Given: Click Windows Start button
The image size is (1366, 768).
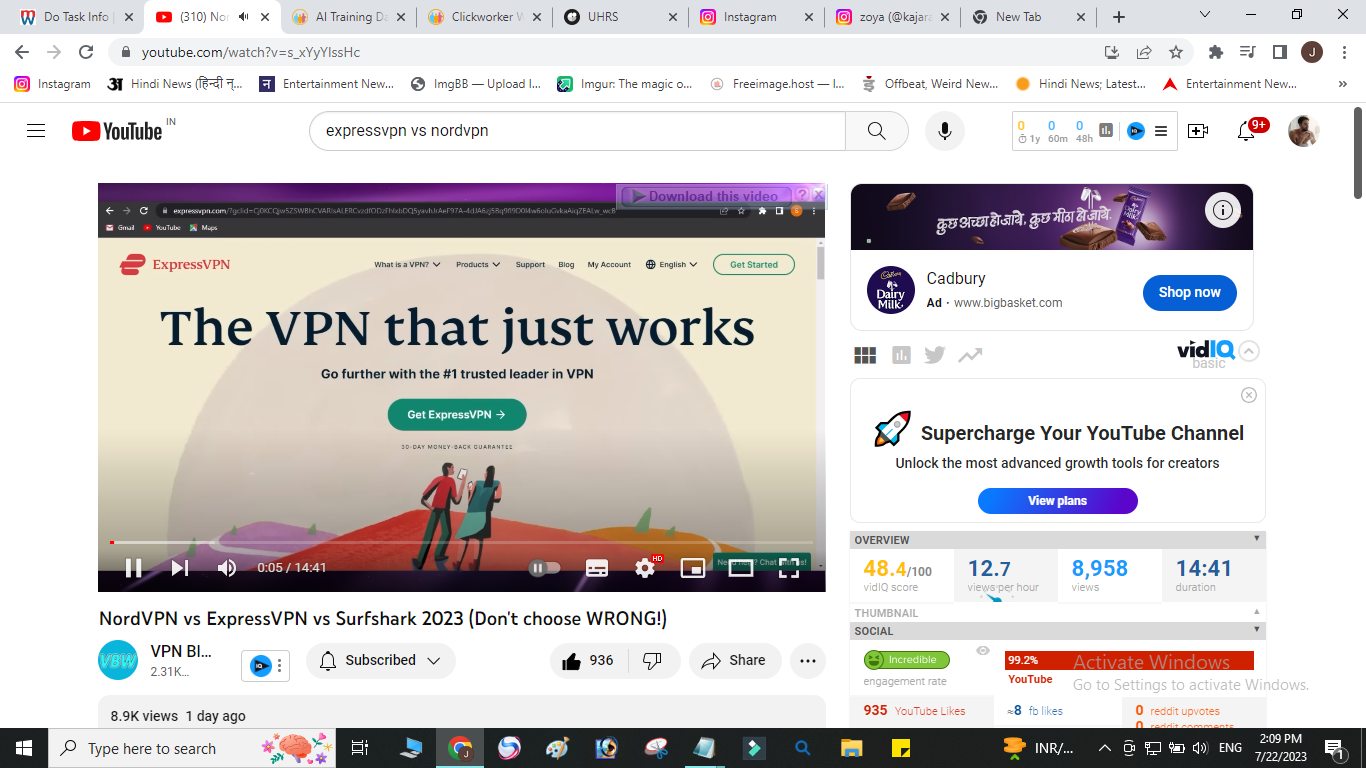Looking at the screenshot, I should (x=24, y=748).
